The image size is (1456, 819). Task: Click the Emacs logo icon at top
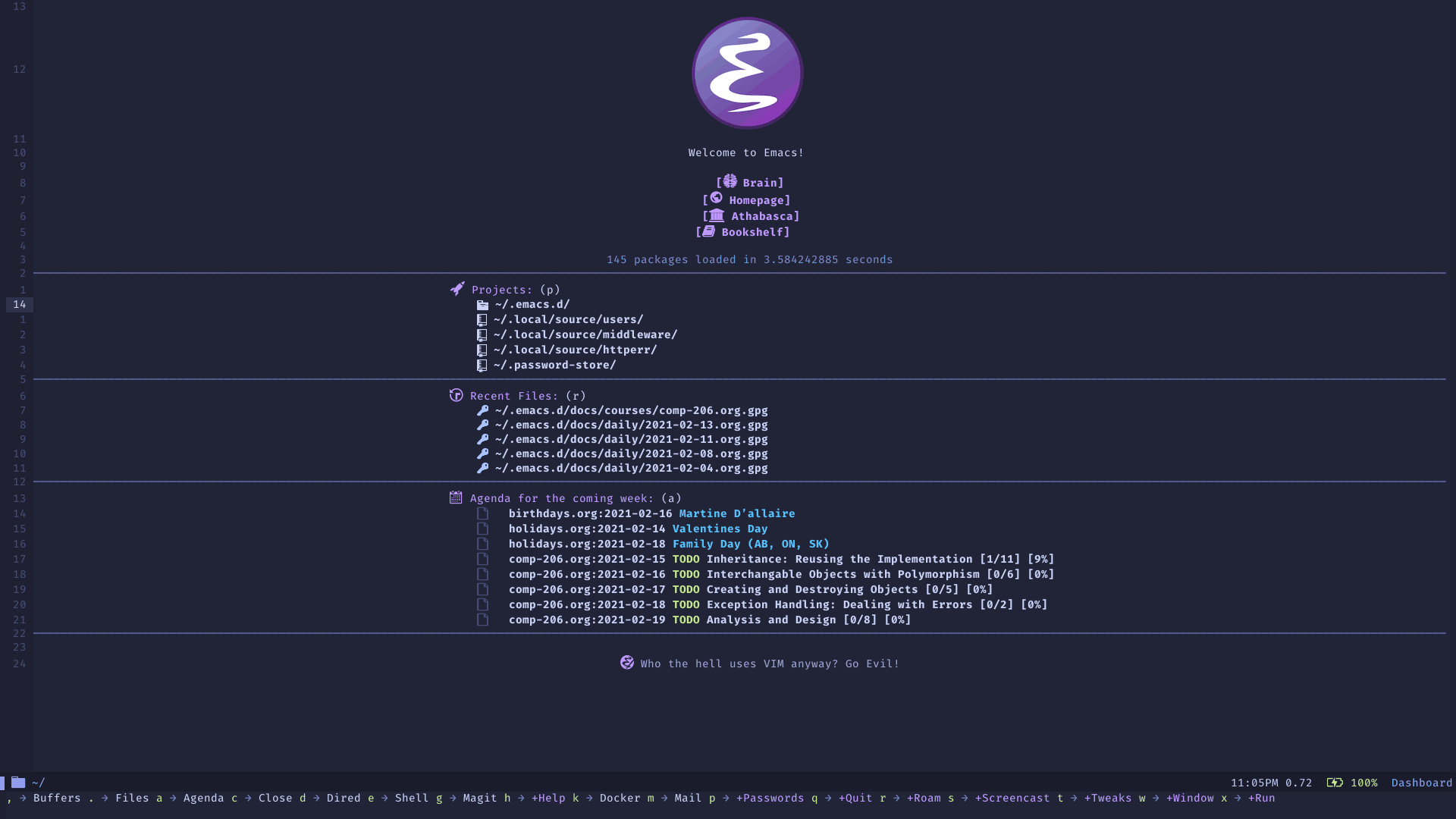pos(746,72)
